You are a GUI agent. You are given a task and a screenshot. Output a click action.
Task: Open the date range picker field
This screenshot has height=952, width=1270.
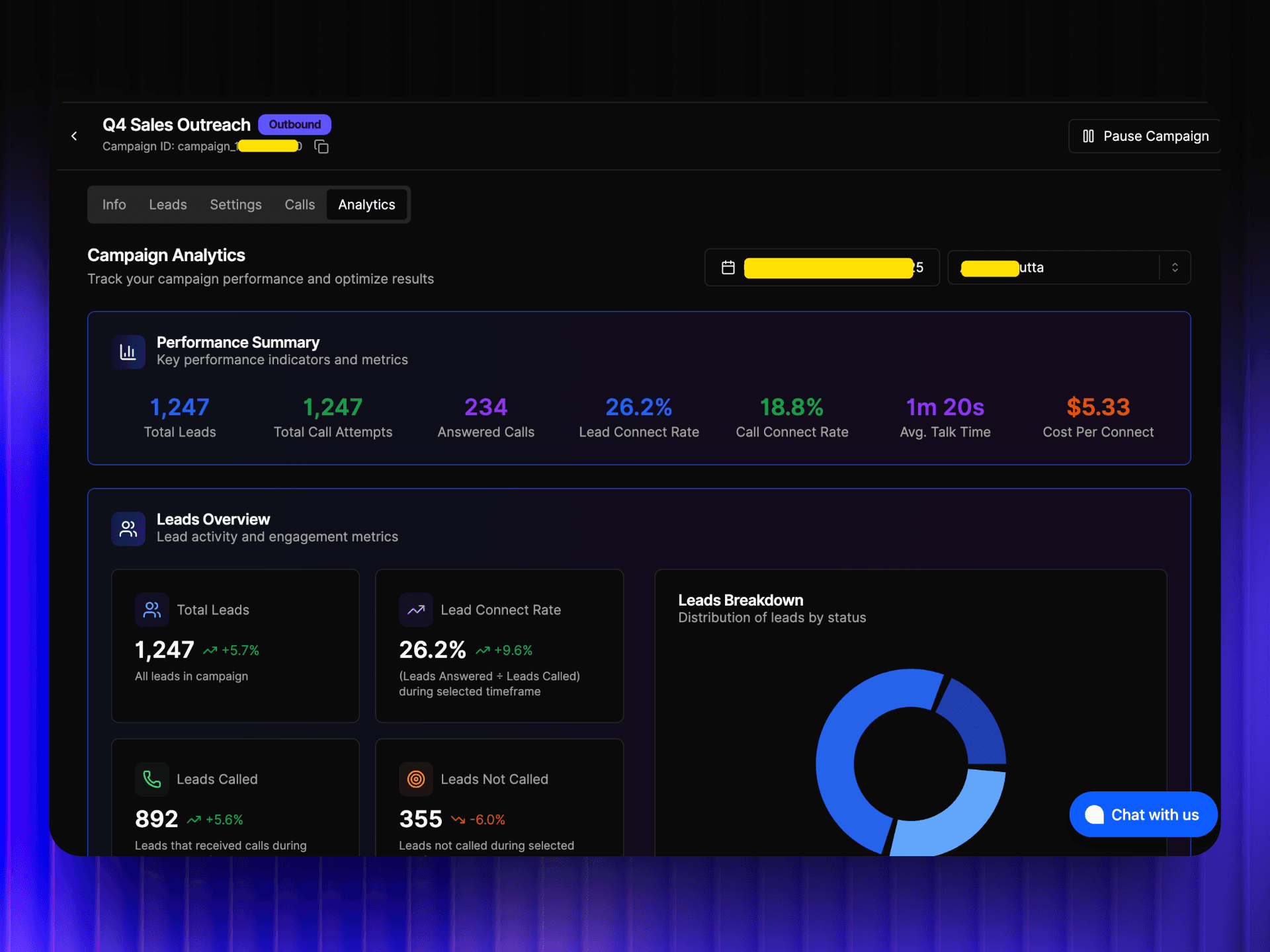[822, 268]
